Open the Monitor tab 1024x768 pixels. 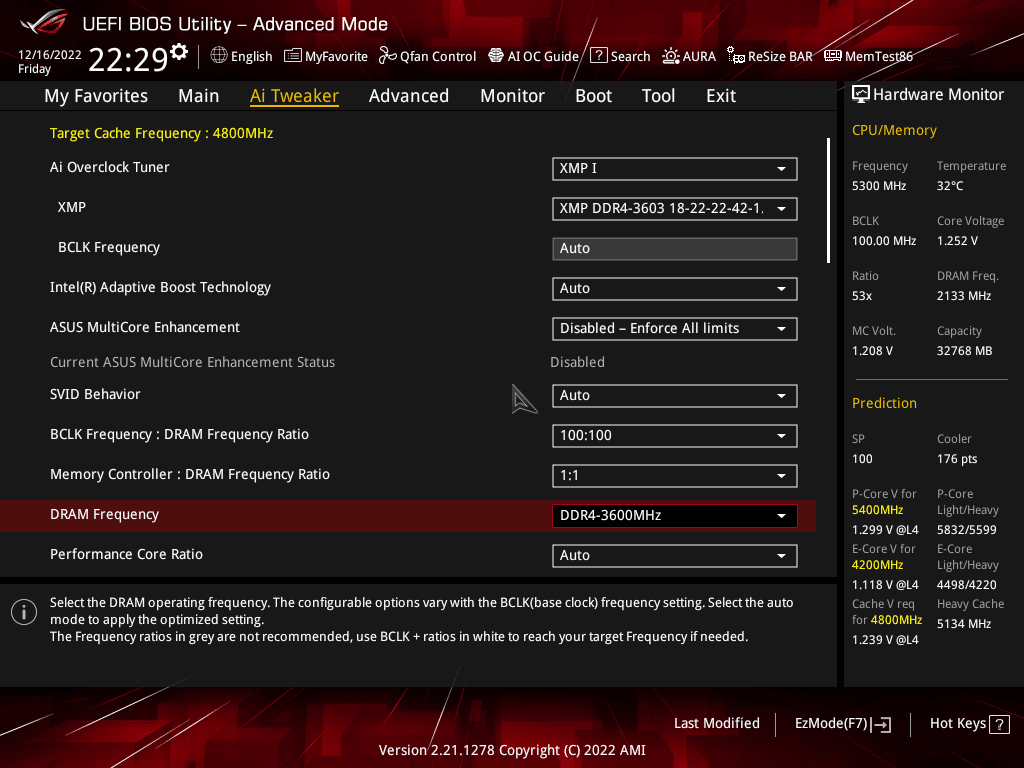coord(513,96)
